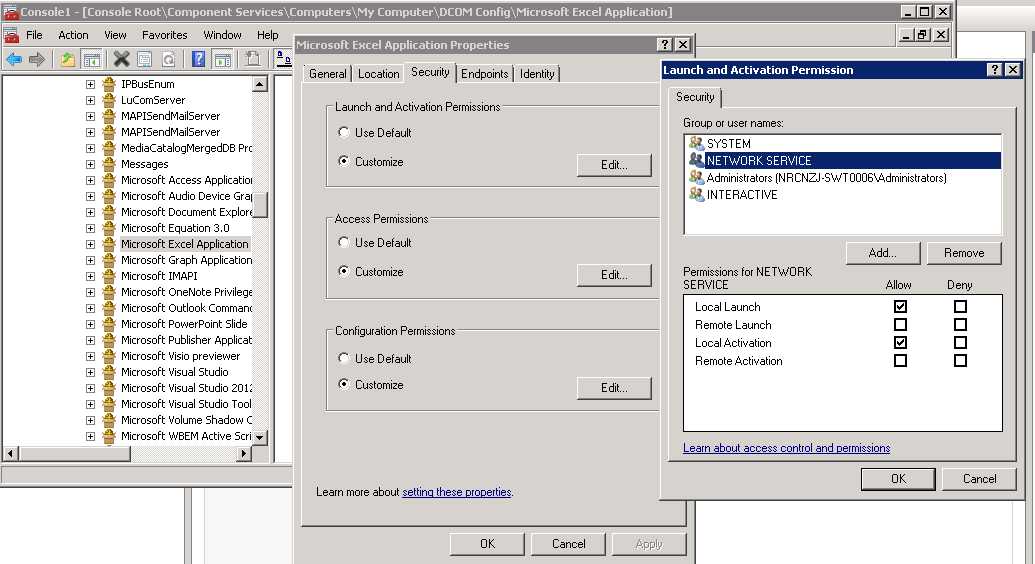
Task: Click the IPBusEnum component icon
Action: coord(109,84)
